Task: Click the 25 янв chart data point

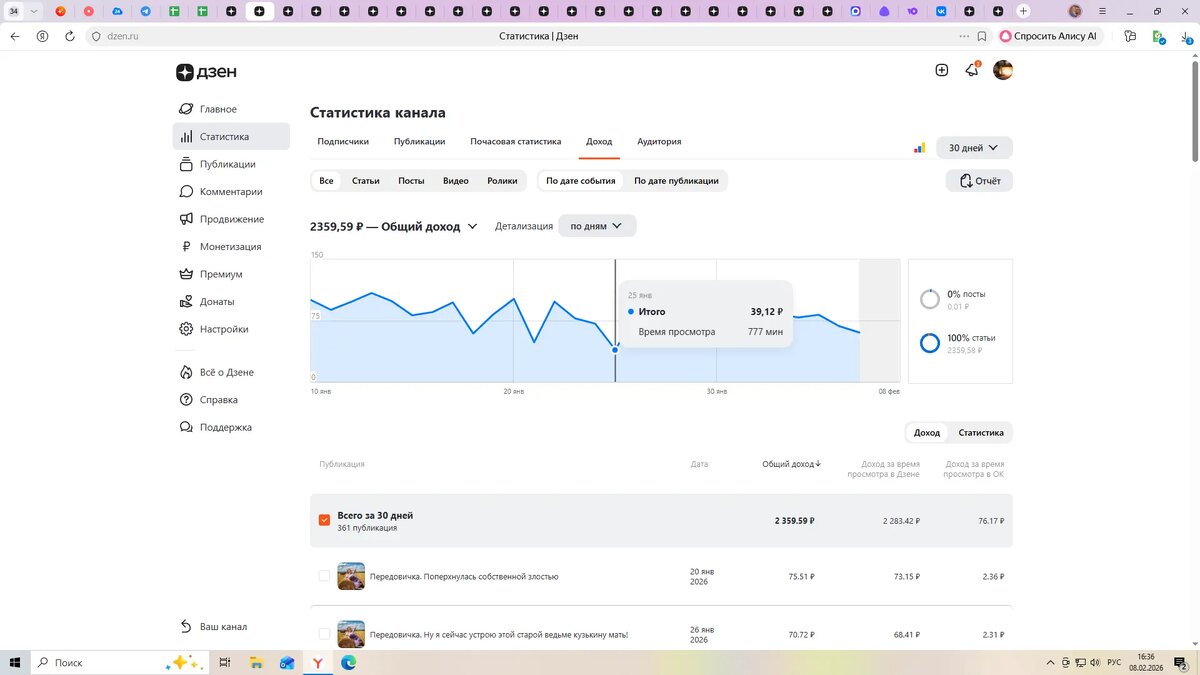Action: pyautogui.click(x=615, y=349)
